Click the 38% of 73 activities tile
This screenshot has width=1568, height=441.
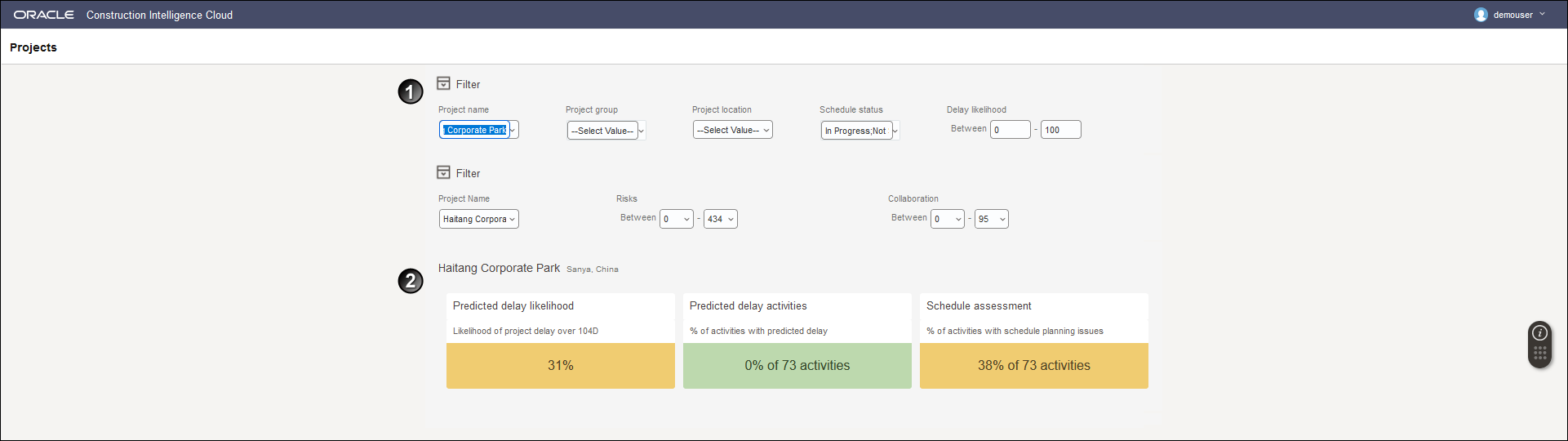(x=1034, y=366)
